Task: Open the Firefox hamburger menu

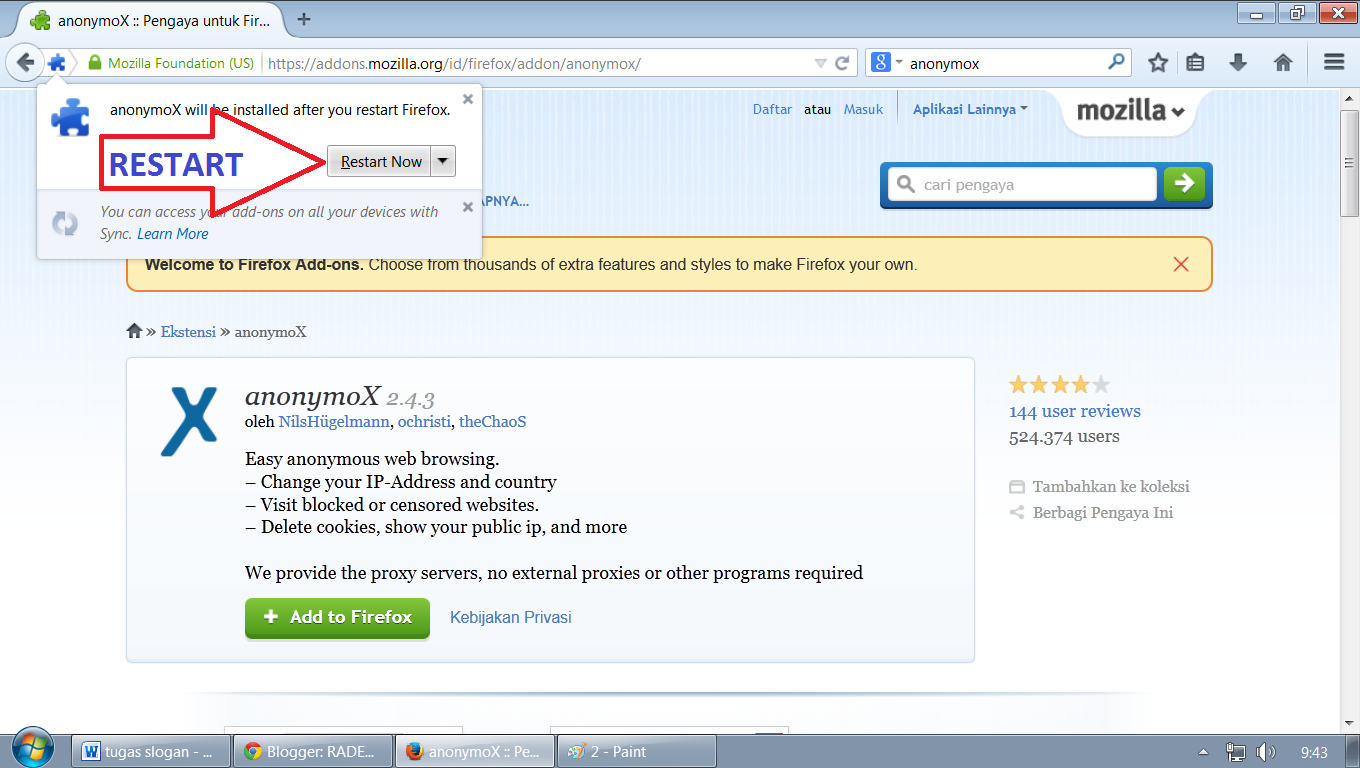Action: pos(1334,62)
